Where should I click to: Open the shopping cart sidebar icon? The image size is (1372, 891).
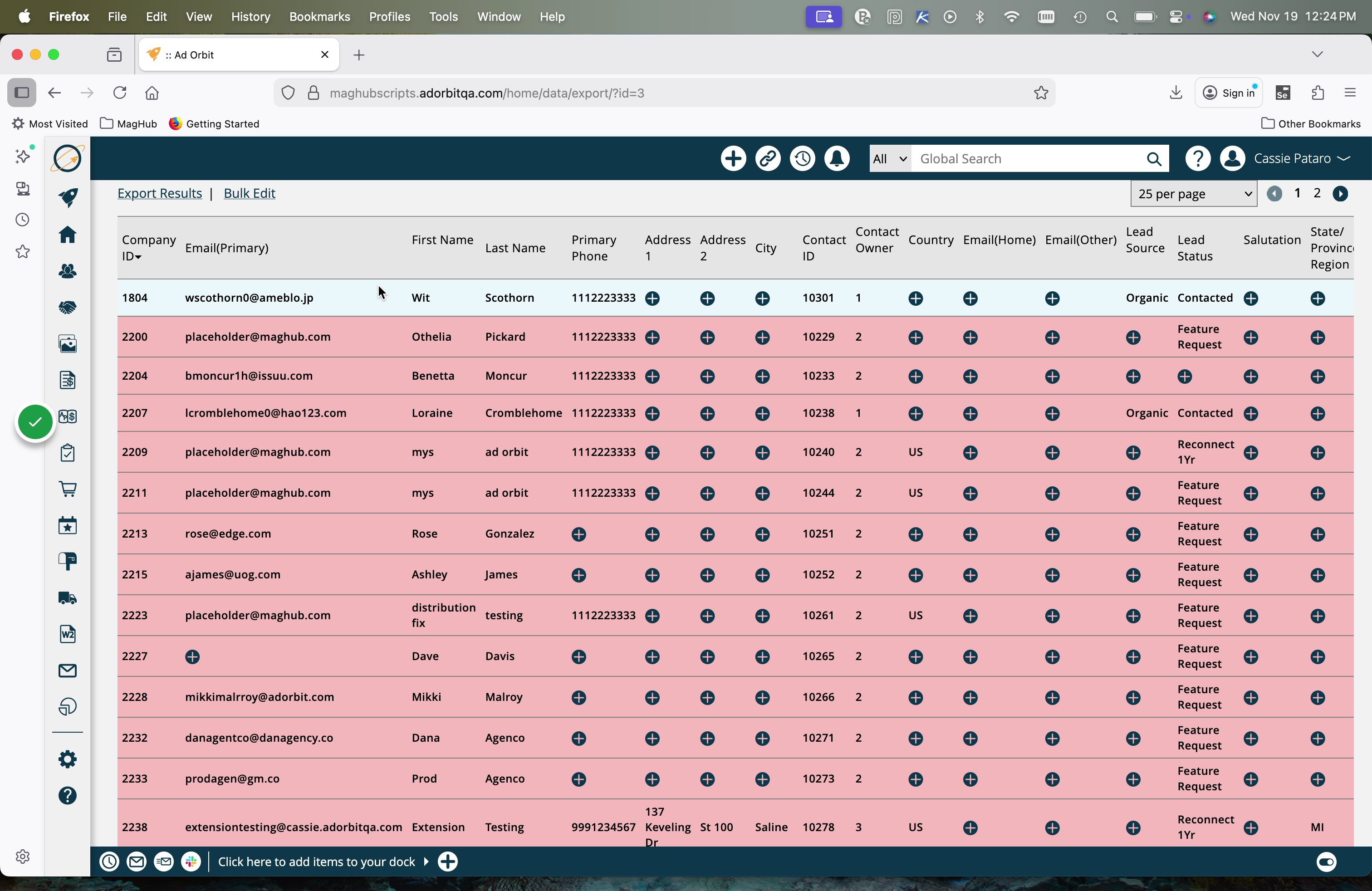(68, 490)
